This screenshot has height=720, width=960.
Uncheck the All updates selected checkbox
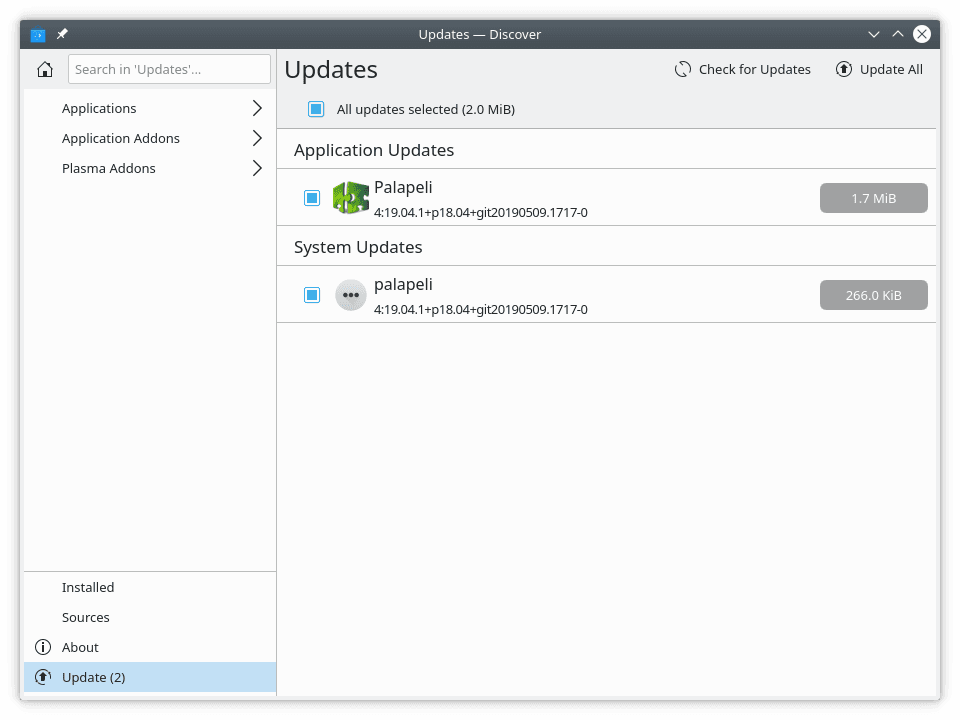[x=315, y=109]
